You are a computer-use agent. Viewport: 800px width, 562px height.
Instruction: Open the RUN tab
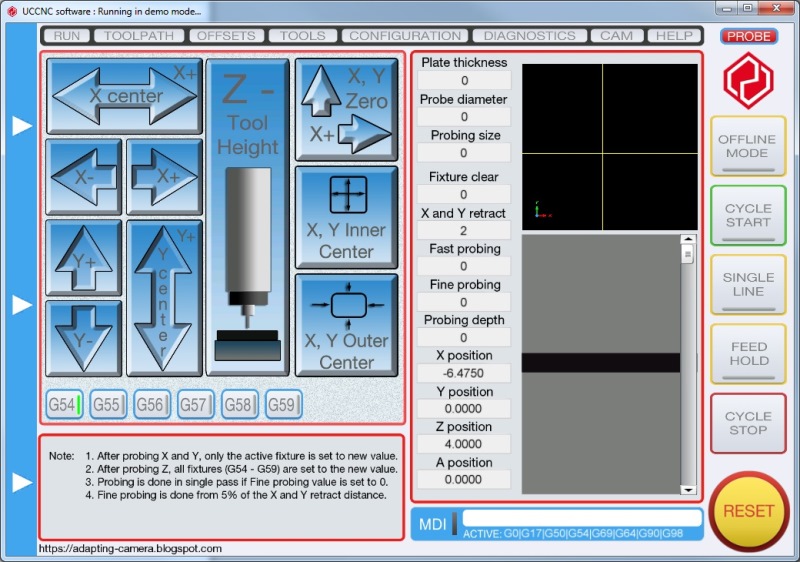[67, 36]
